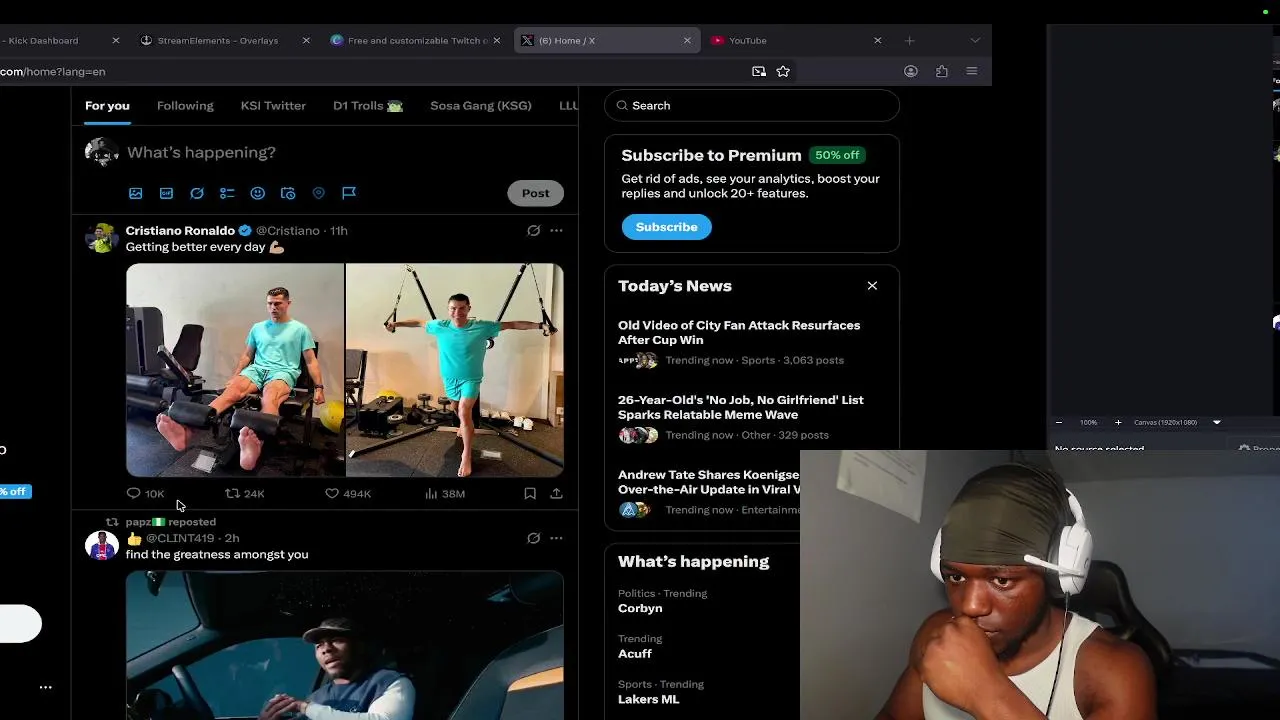
Task: Tag a location in the composer
Action: tap(319, 193)
